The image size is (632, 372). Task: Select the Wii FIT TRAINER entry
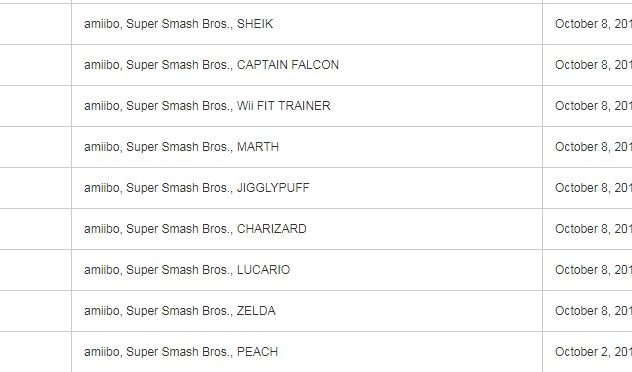pos(207,106)
